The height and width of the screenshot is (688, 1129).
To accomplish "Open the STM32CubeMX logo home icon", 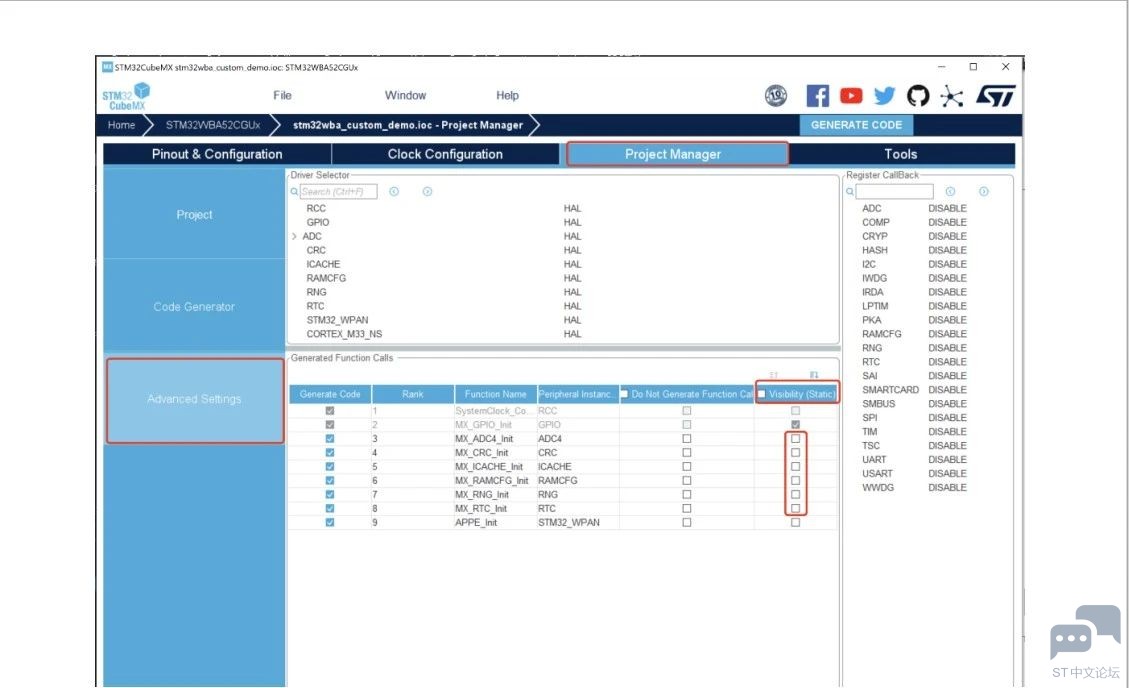I will point(126,96).
